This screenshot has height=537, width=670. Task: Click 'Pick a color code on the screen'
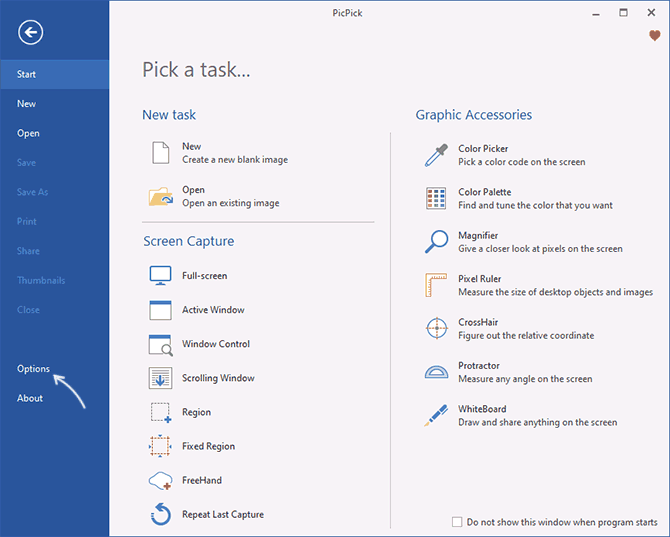[522, 162]
